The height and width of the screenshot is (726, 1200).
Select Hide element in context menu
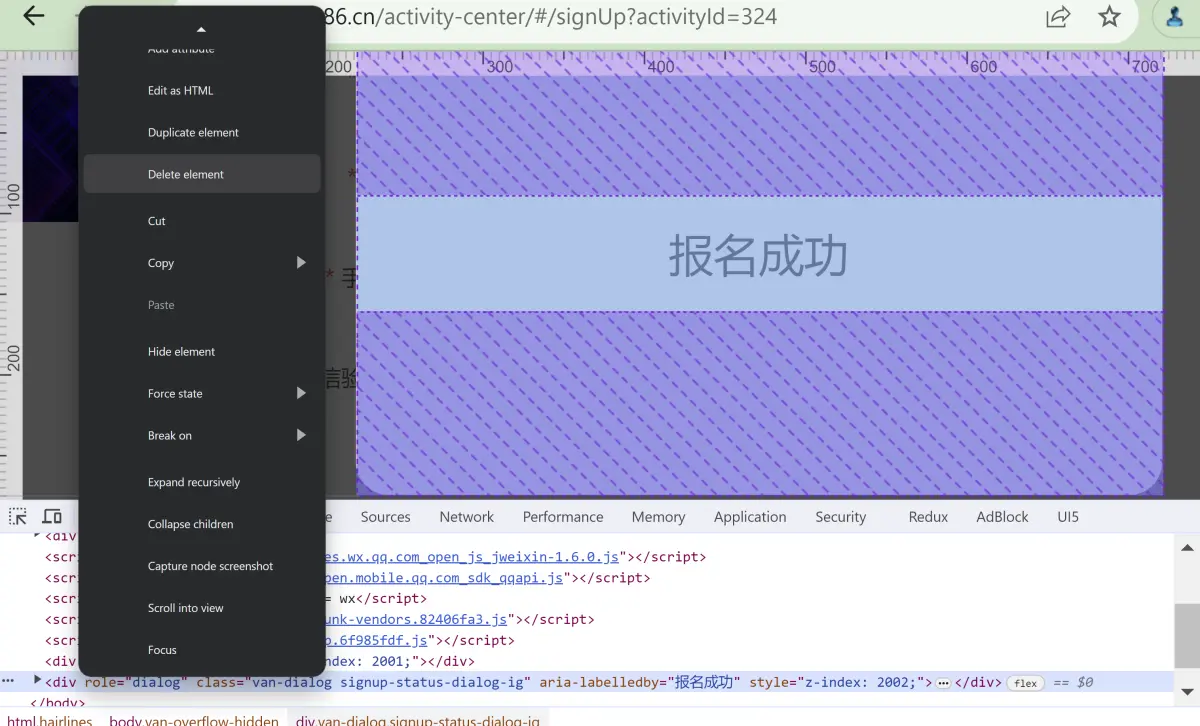[x=202, y=352]
